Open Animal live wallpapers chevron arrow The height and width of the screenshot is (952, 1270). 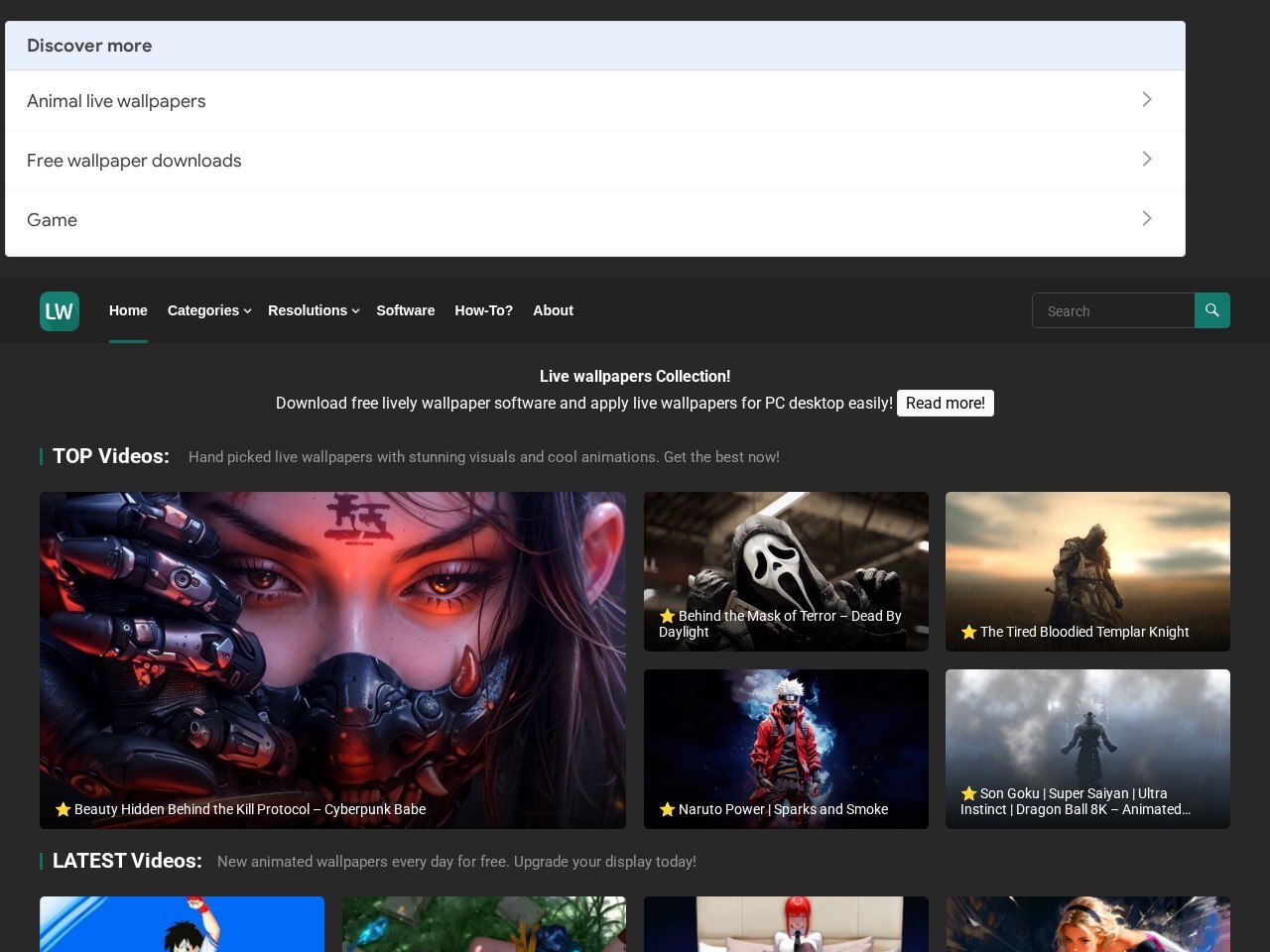pos(1147,99)
